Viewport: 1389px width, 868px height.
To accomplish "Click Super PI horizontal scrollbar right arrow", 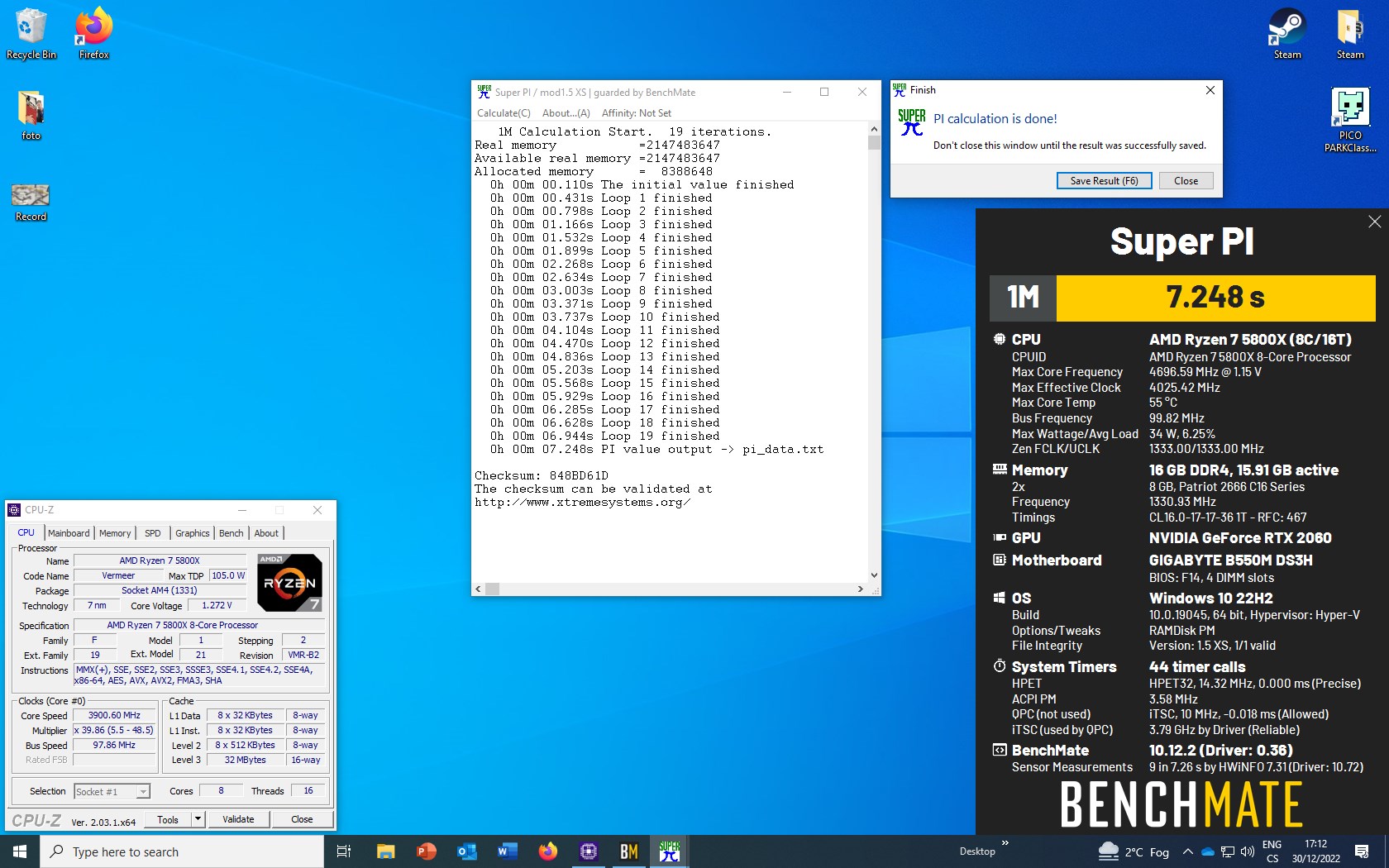I will click(861, 589).
